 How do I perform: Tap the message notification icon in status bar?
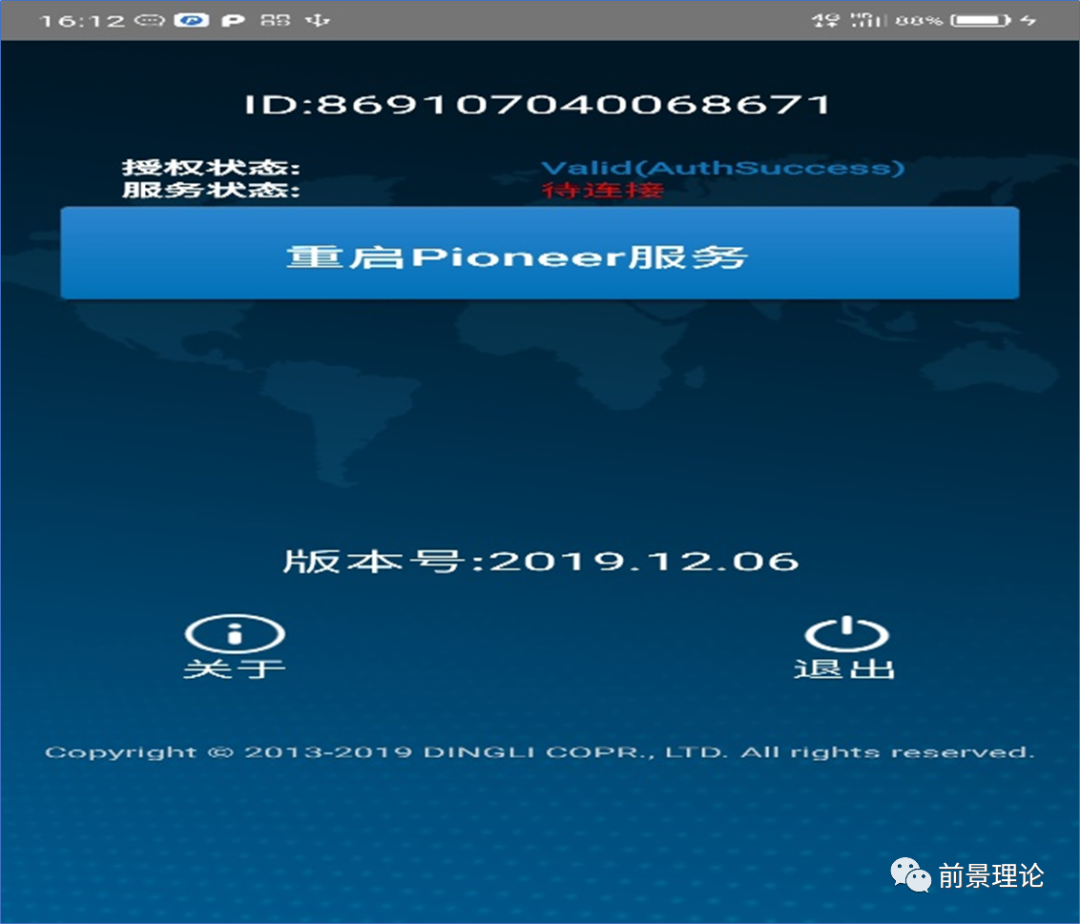[149, 20]
